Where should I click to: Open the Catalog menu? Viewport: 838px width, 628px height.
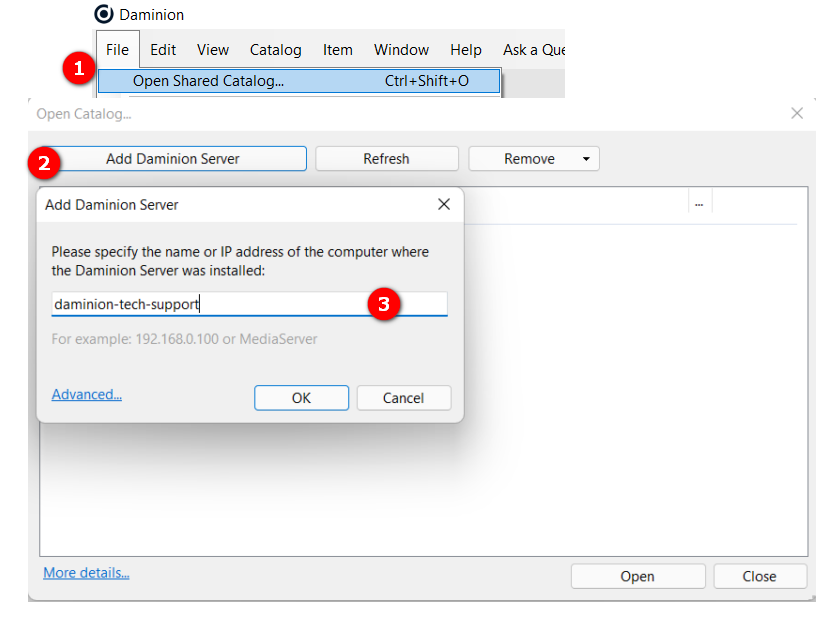click(x=275, y=49)
